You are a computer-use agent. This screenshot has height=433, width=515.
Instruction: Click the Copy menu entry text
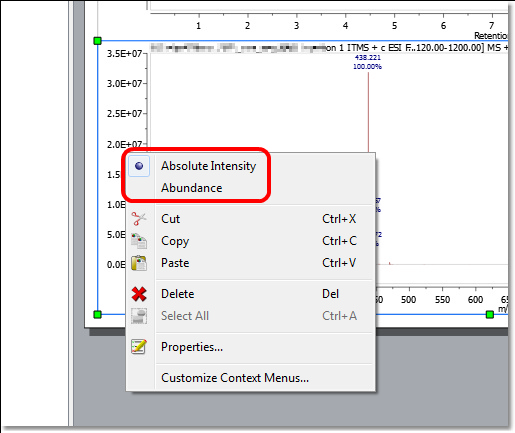[175, 241]
